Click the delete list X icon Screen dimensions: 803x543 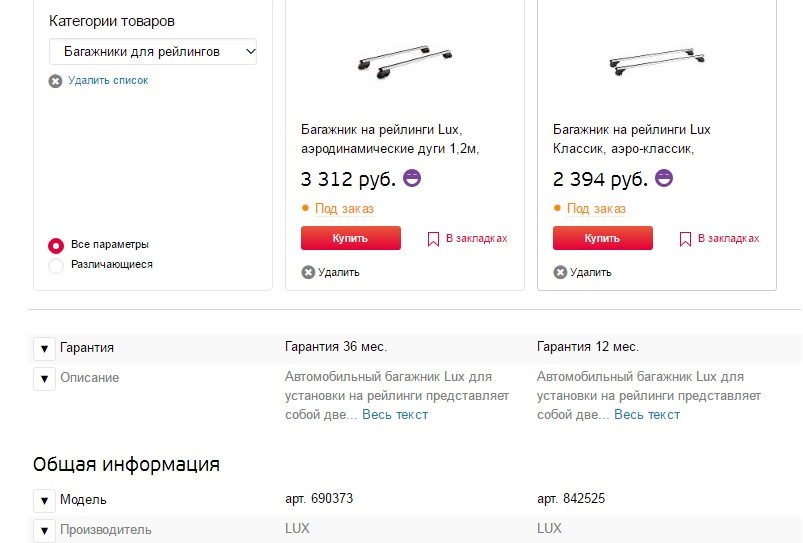click(55, 81)
